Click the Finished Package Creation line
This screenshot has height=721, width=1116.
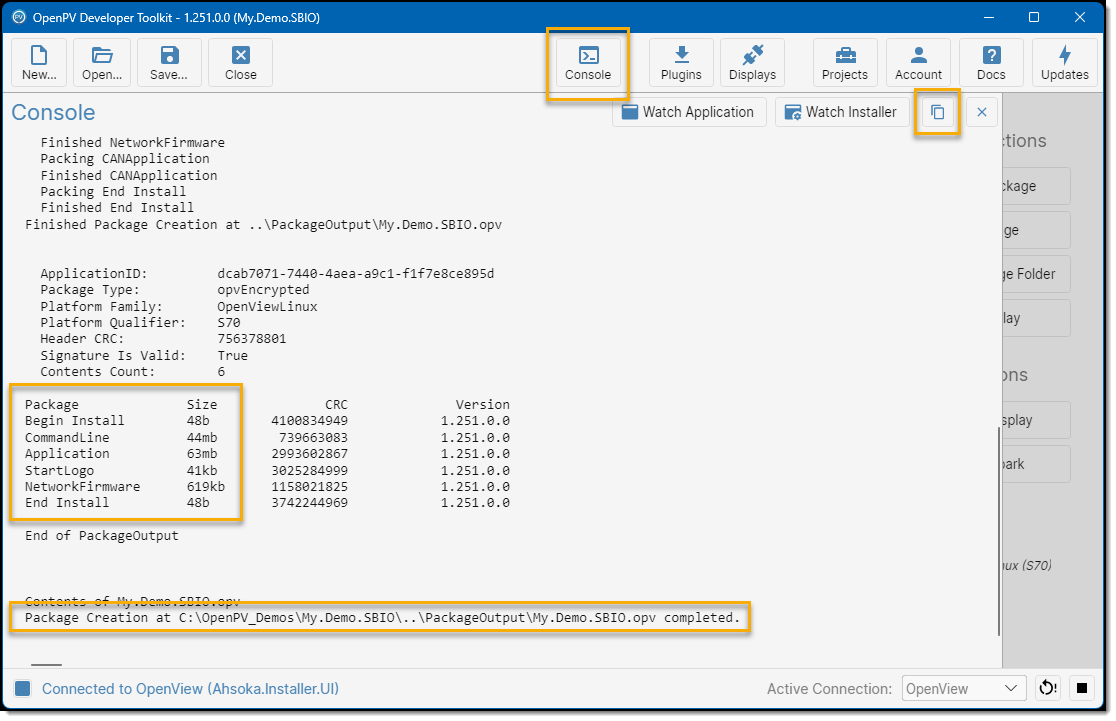(263, 225)
